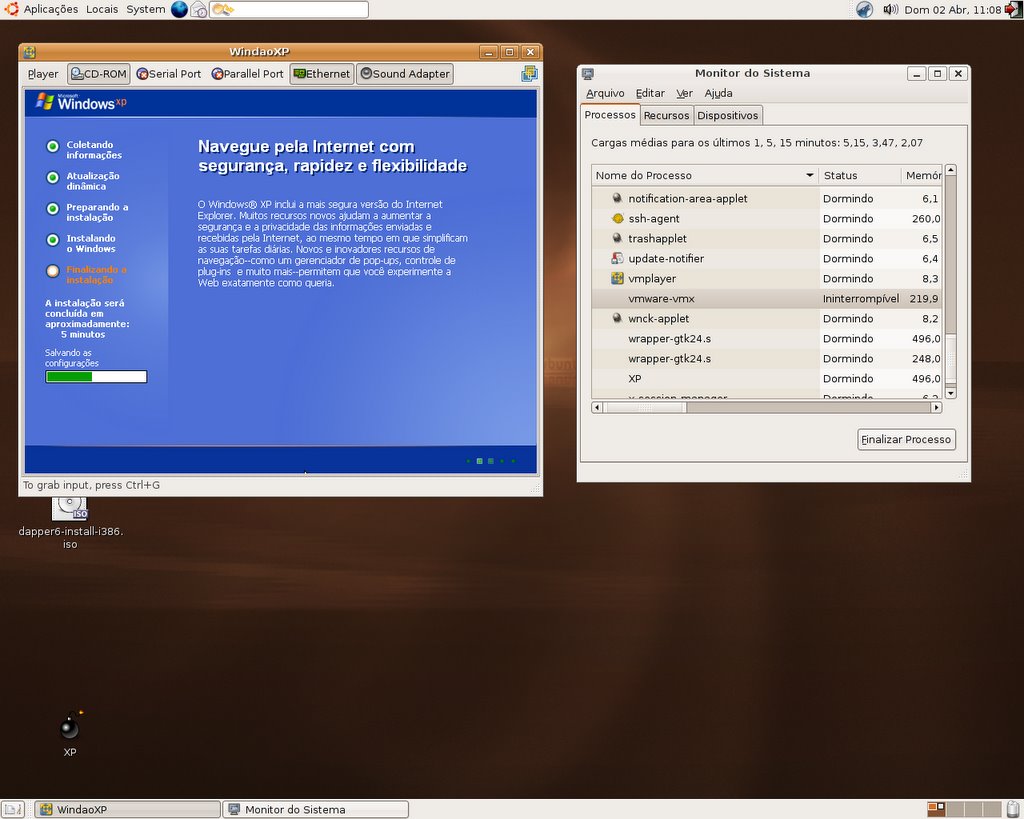Select the Processos tab

click(x=610, y=114)
